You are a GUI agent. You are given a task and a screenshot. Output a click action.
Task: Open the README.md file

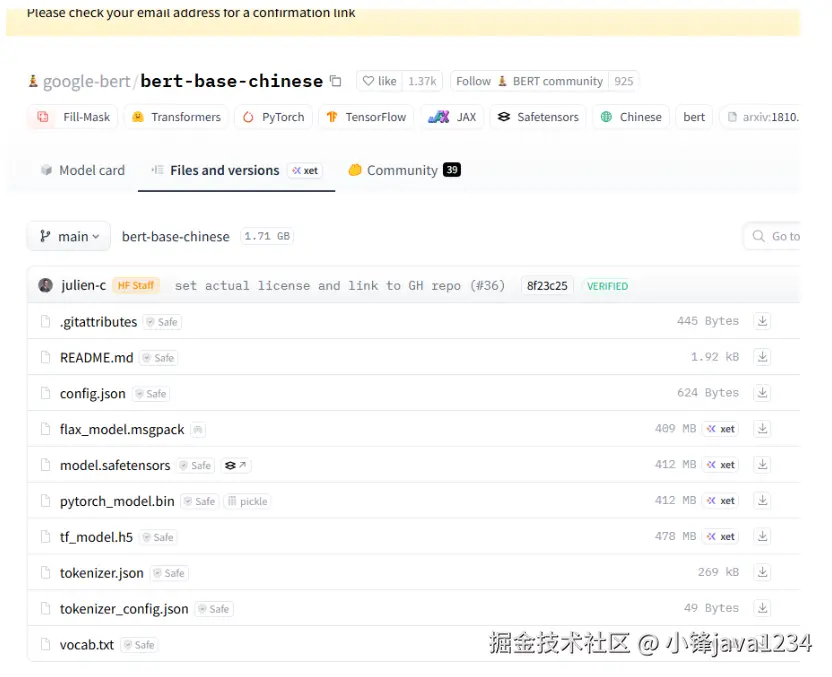(97, 358)
